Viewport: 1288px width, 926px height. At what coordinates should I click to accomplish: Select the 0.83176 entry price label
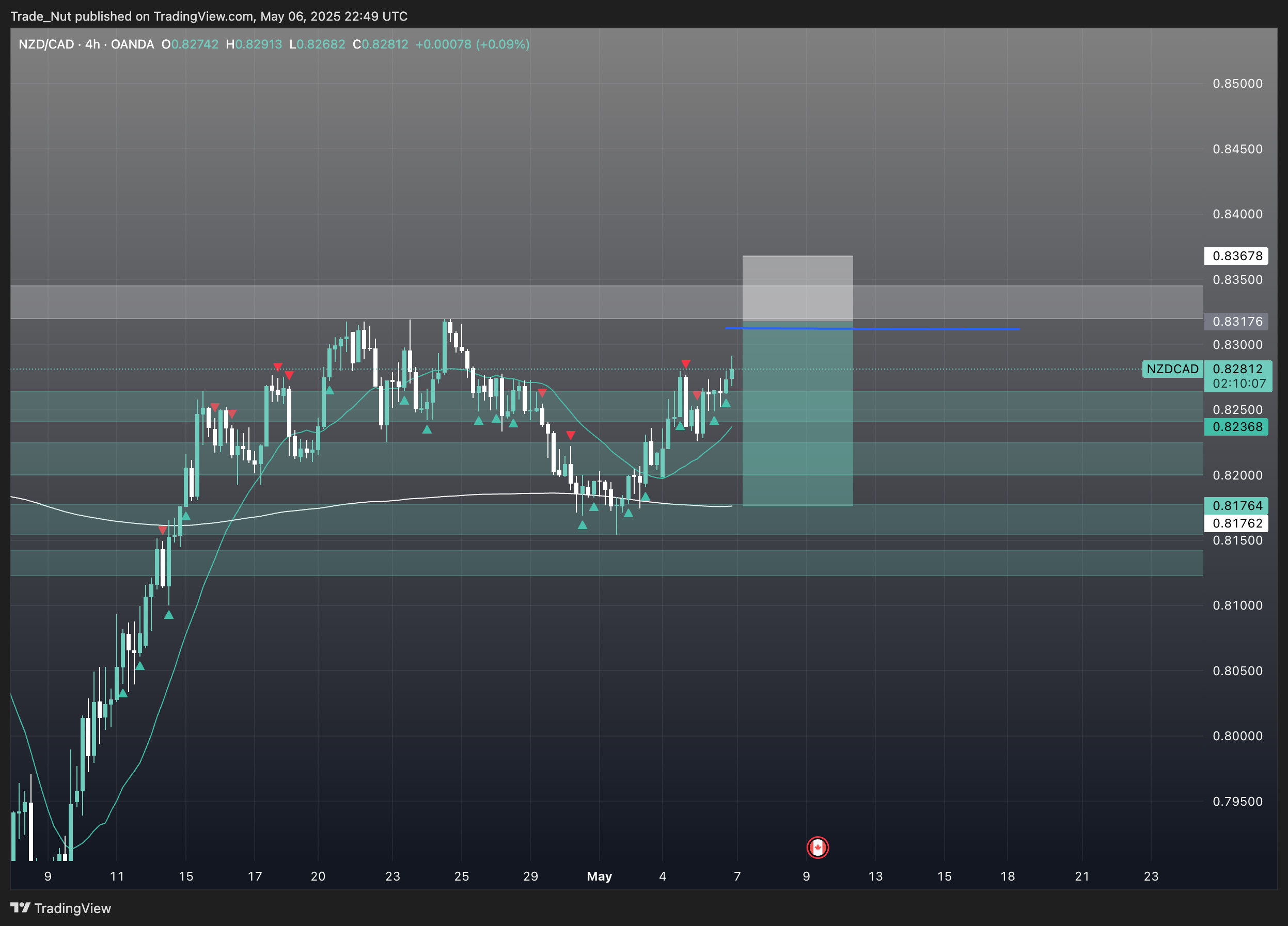pyautogui.click(x=1237, y=322)
